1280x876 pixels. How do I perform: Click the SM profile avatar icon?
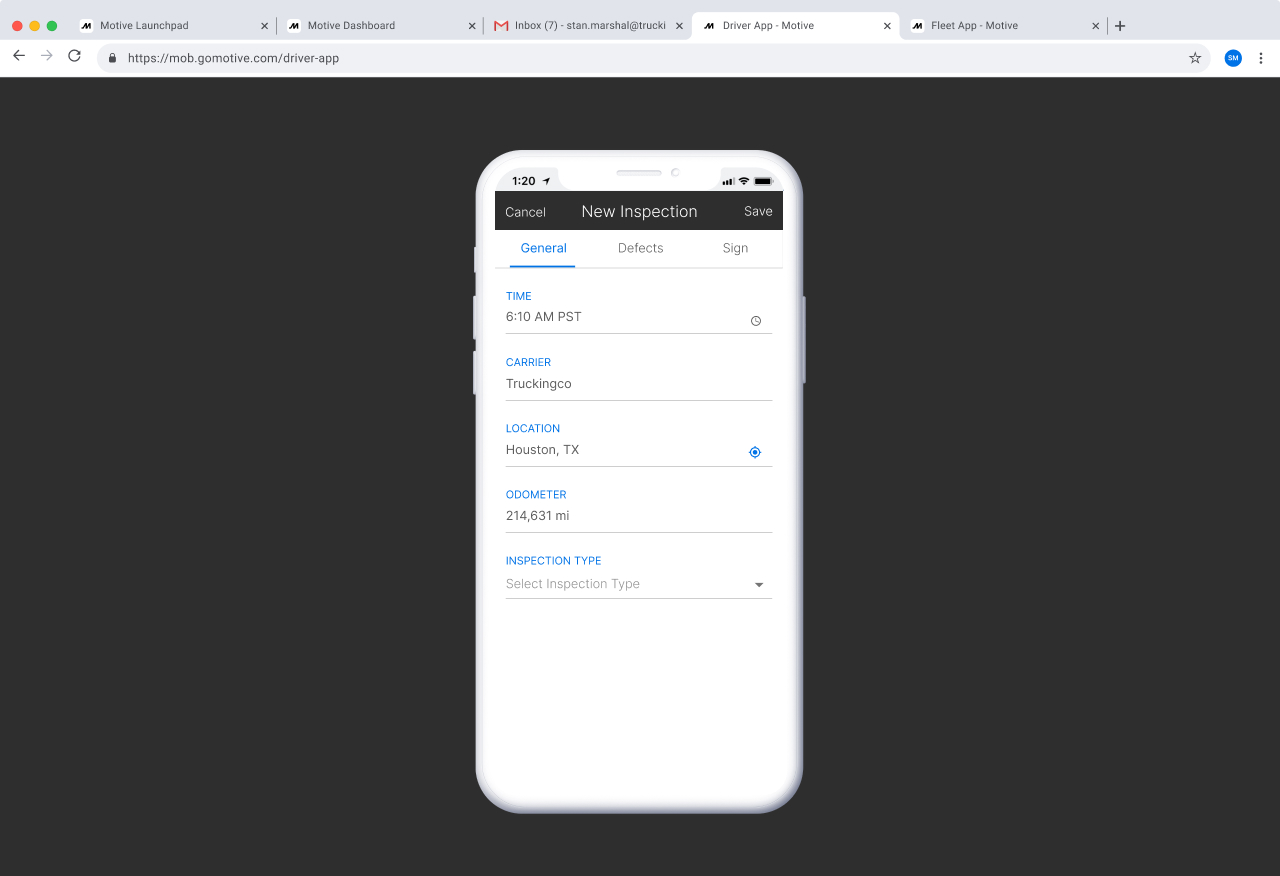[1233, 58]
